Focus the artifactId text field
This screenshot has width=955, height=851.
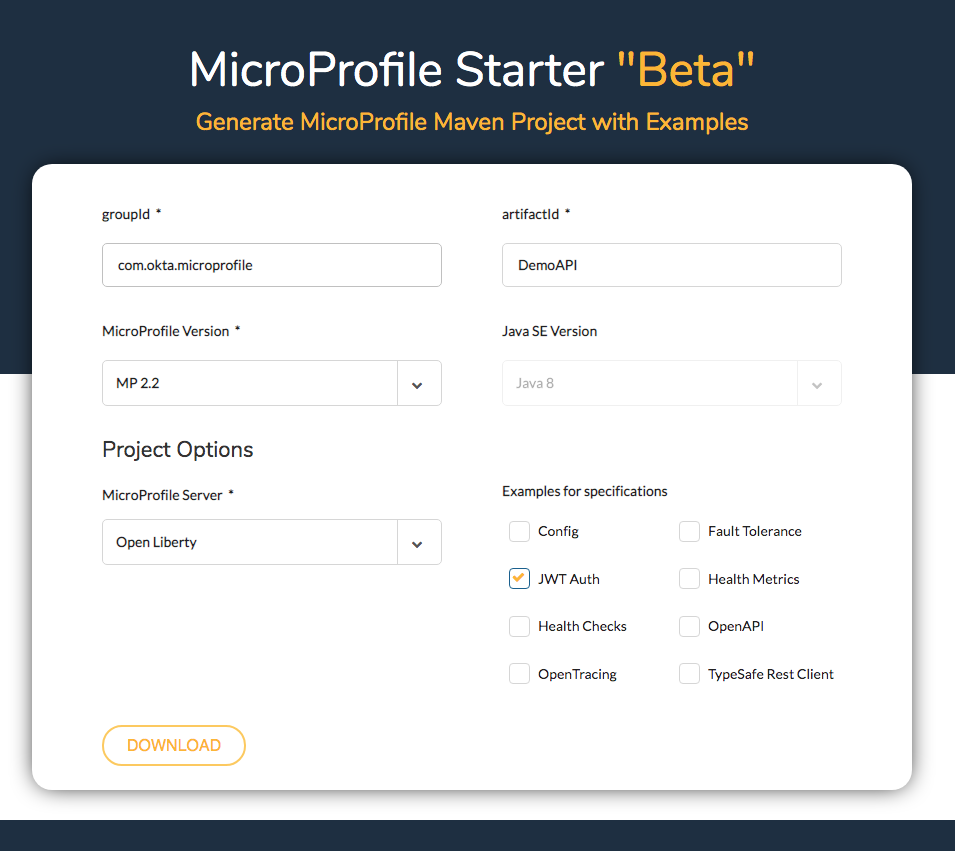click(671, 265)
